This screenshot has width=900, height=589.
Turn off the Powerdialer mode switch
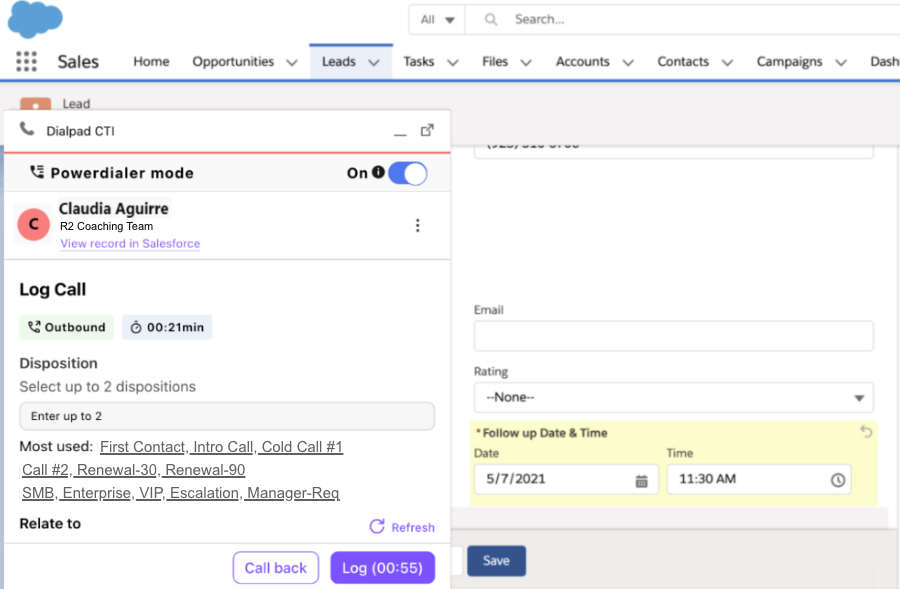point(408,173)
